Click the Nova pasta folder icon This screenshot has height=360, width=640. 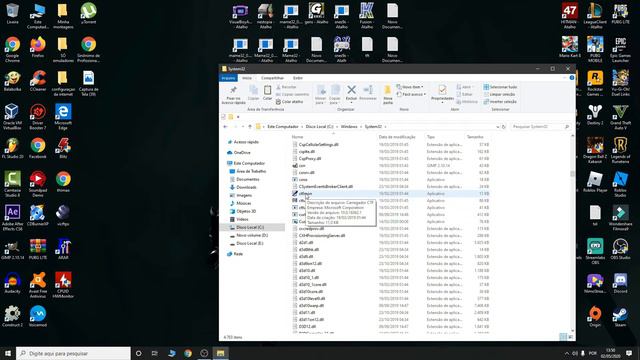388,90
